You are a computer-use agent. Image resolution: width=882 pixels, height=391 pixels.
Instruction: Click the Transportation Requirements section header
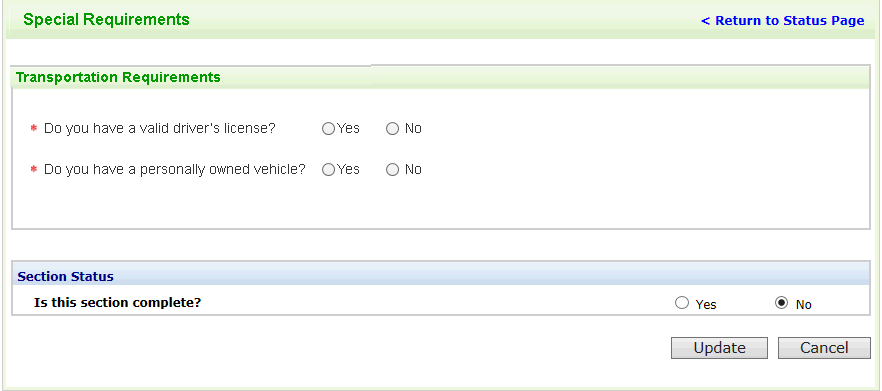[x=118, y=77]
